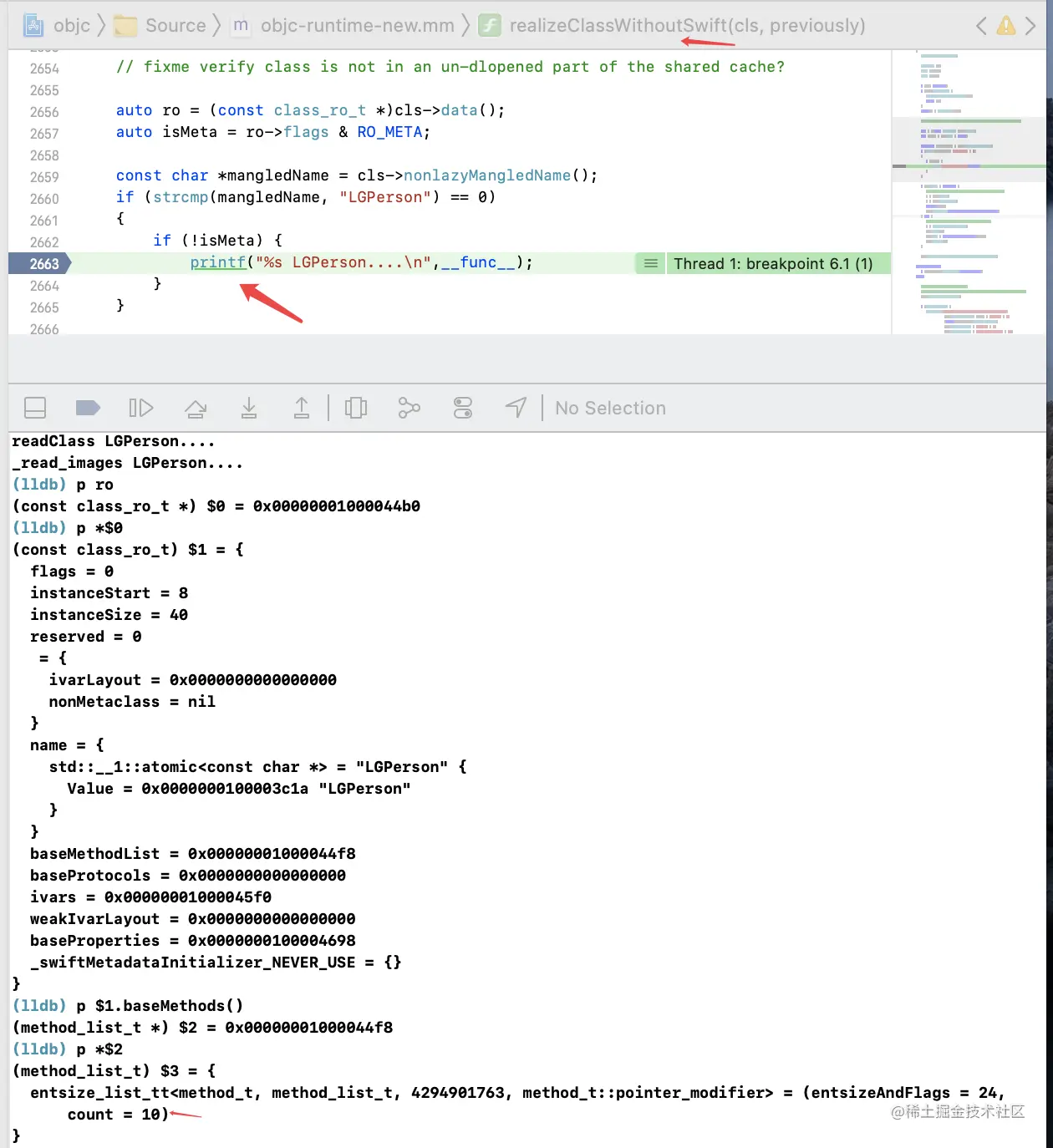1053x1148 pixels.
Task: Open Debug View Hierarchy
Action: 356,408
